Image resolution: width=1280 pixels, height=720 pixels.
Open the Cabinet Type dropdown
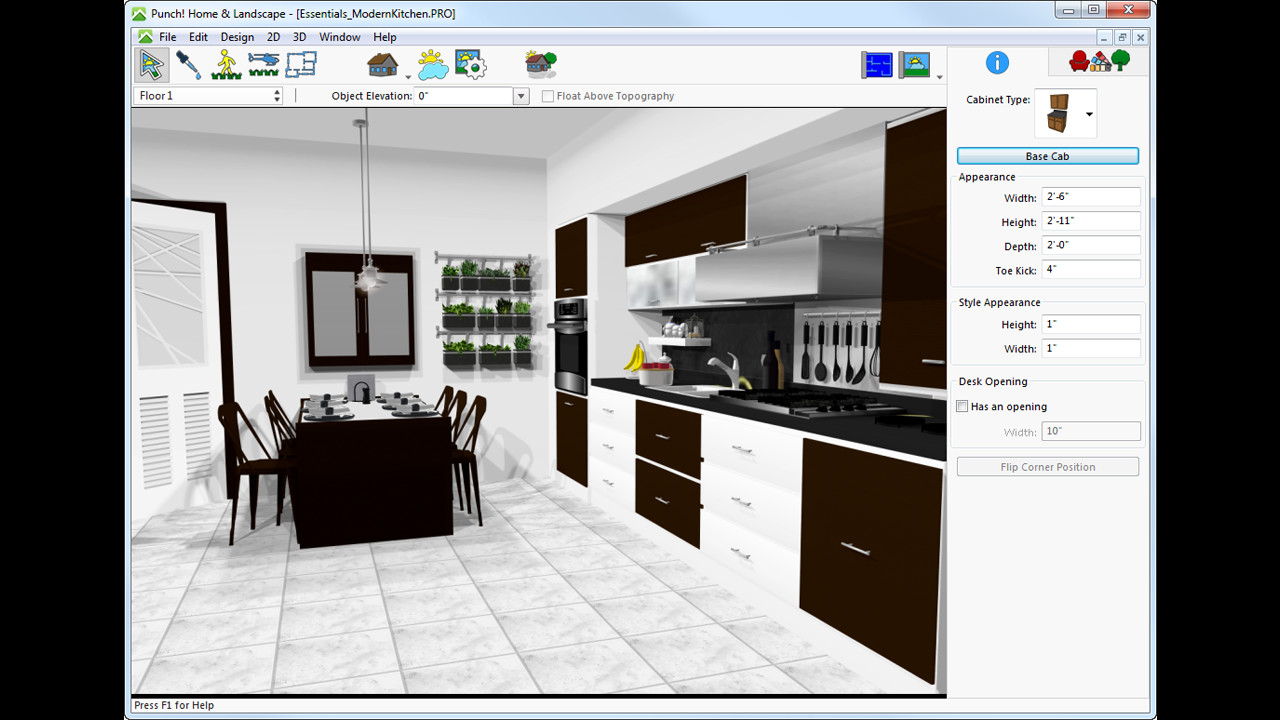[x=1087, y=113]
